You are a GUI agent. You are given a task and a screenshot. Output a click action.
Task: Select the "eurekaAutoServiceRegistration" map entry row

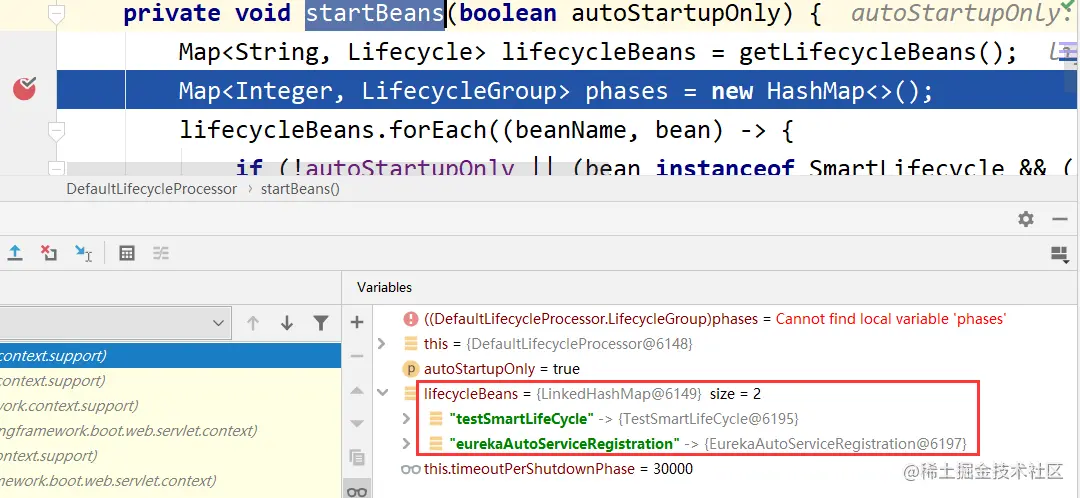pos(725,444)
